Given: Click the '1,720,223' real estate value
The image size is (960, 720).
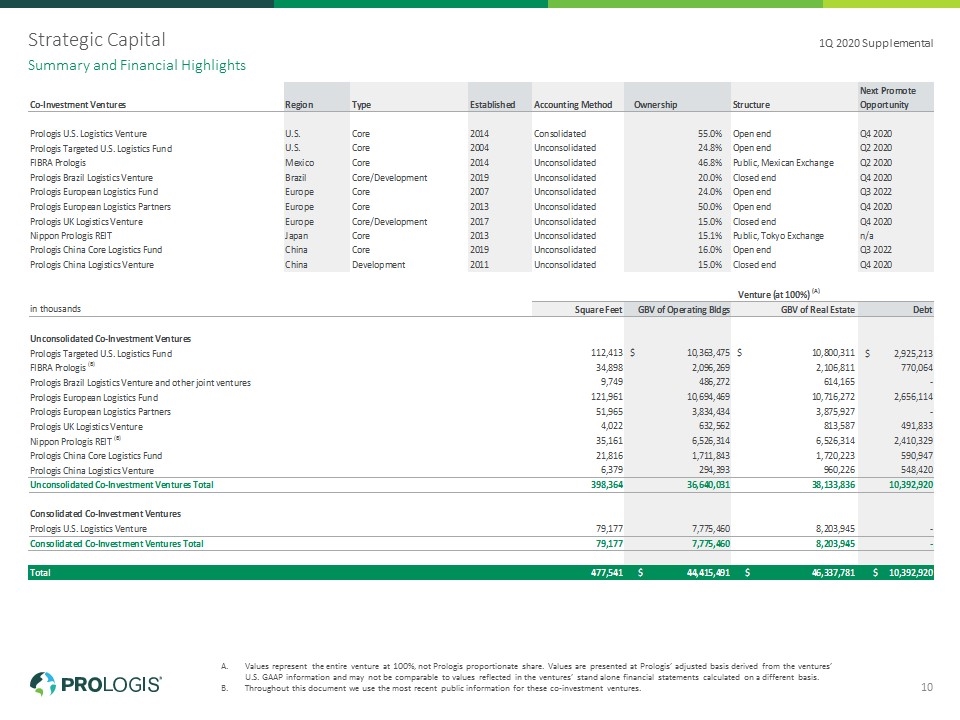Looking at the screenshot, I should coord(835,456).
